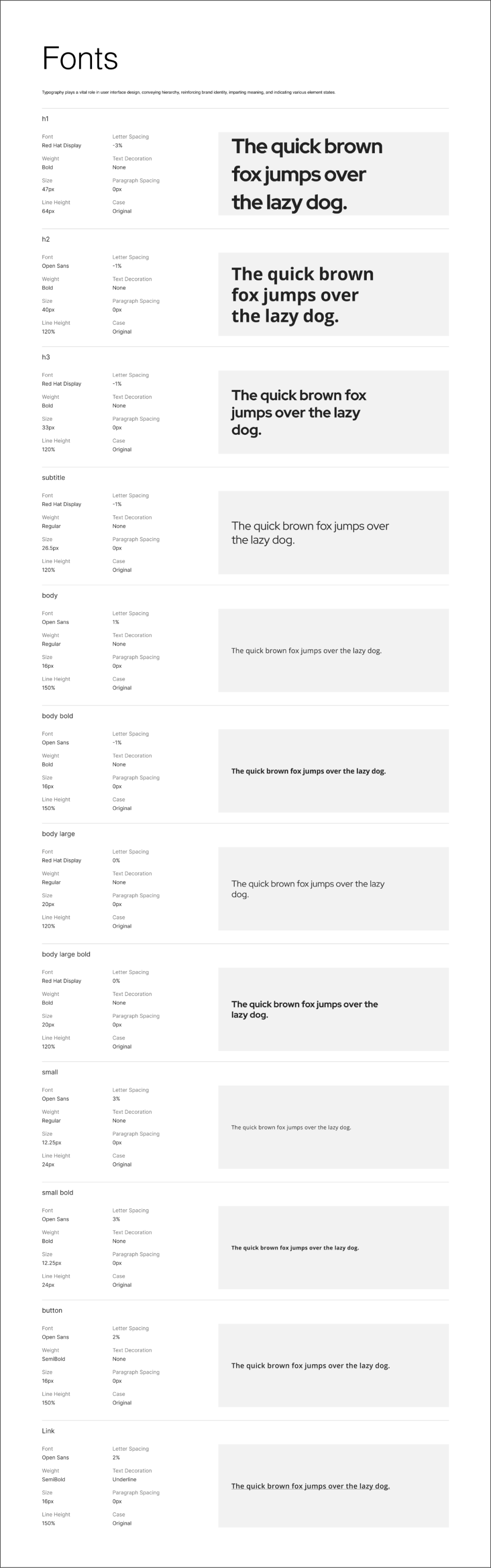The height and width of the screenshot is (1568, 491).
Task: Select the h3 sample preview text
Action: coord(298,412)
